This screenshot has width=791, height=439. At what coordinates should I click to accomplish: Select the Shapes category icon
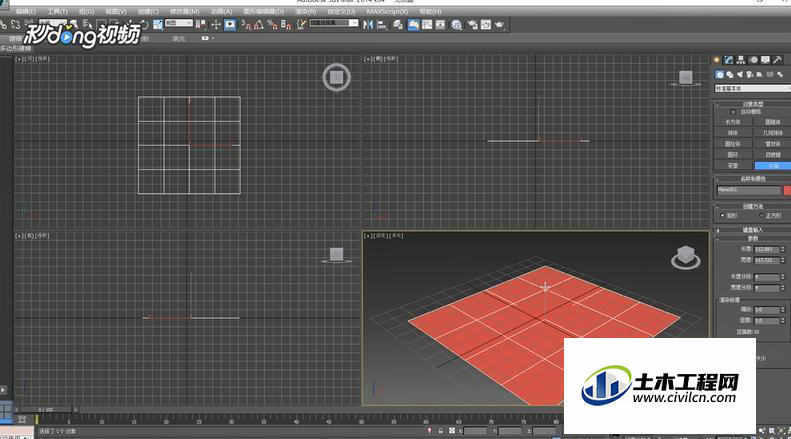(729, 75)
